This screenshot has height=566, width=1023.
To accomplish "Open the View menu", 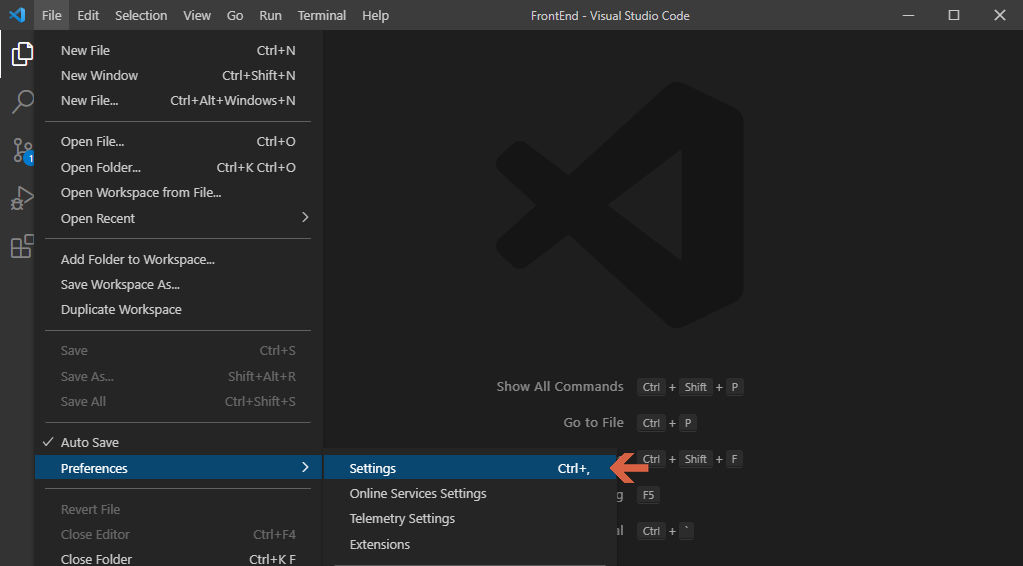I will pyautogui.click(x=197, y=15).
